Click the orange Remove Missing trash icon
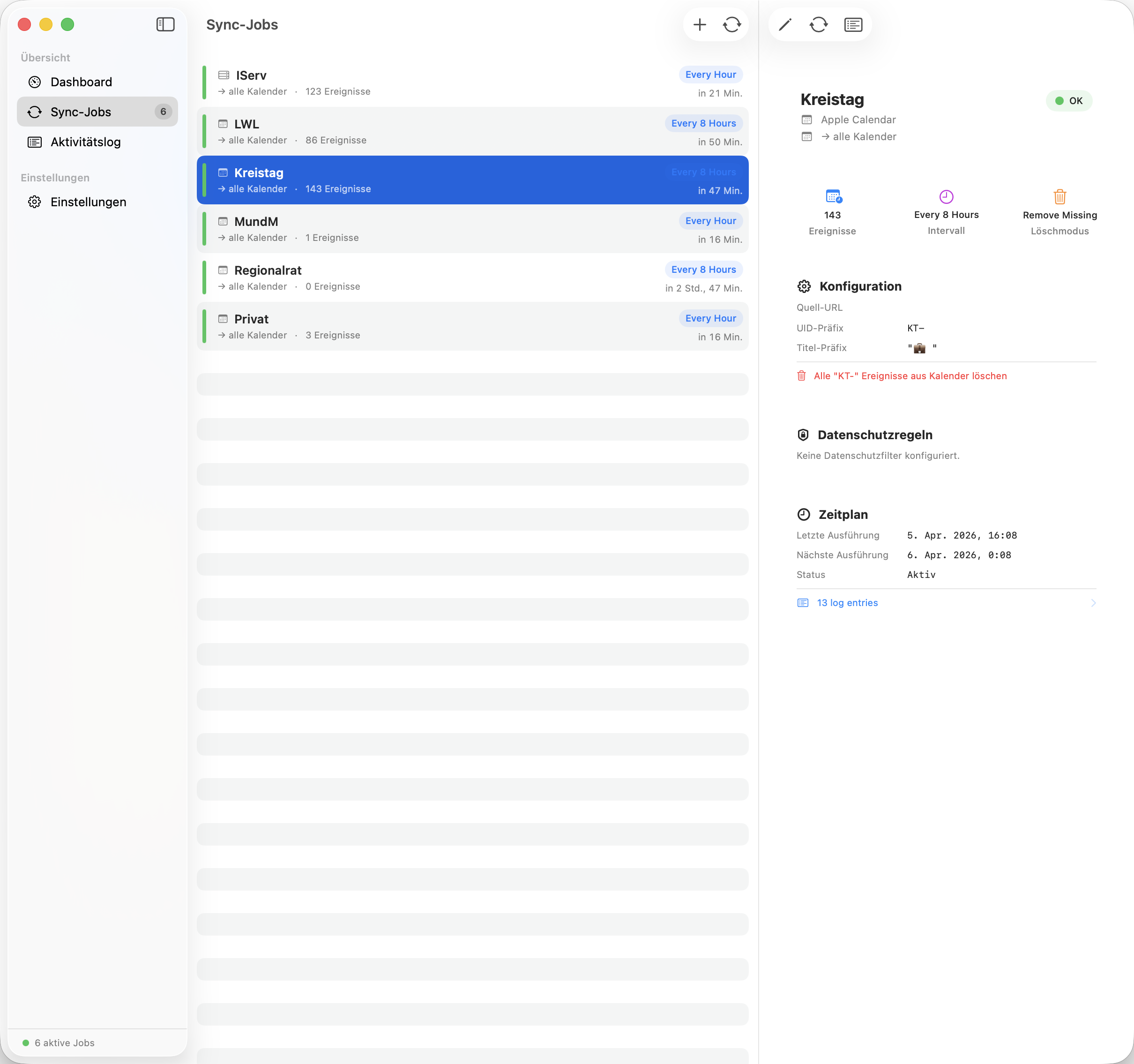 point(1059,197)
